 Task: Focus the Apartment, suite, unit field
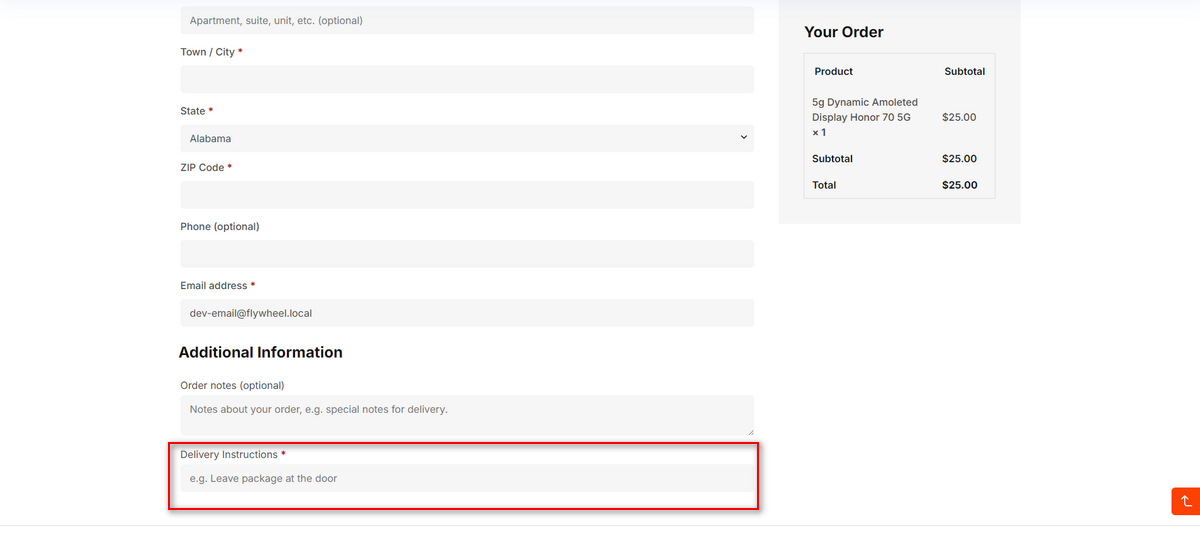pyautogui.click(x=467, y=20)
